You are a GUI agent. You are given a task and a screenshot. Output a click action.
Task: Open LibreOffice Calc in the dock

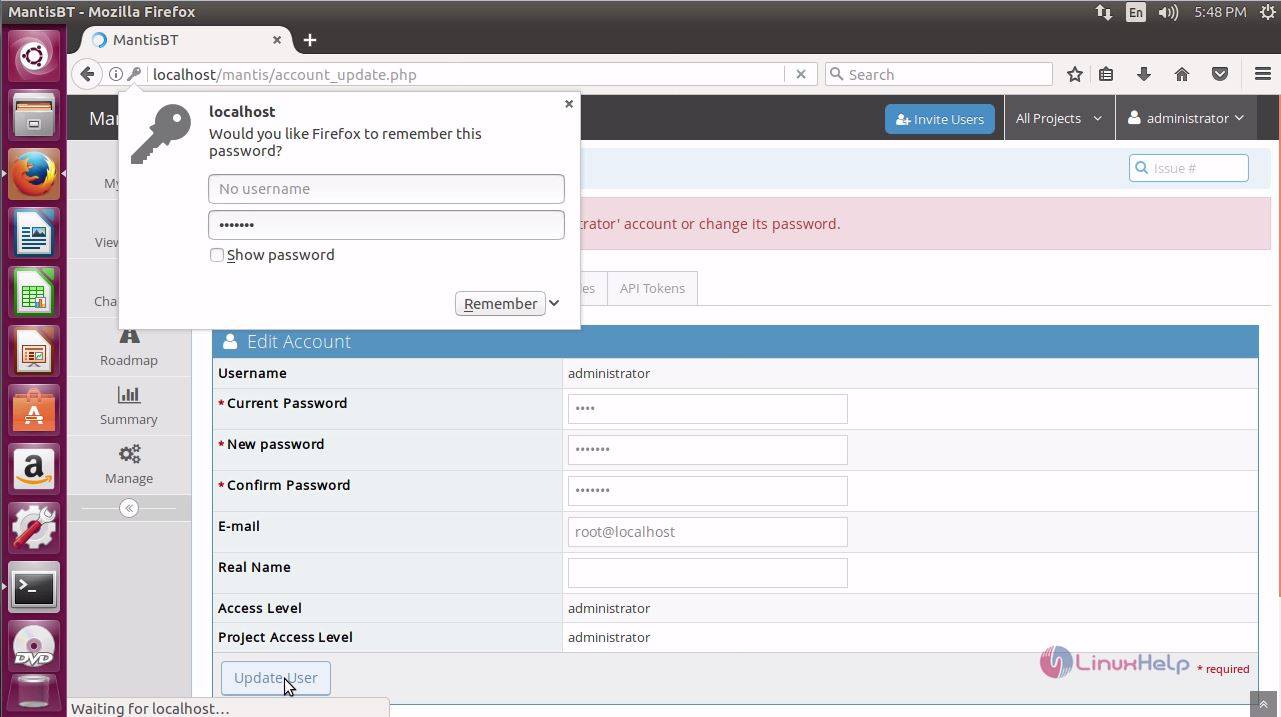tap(34, 292)
